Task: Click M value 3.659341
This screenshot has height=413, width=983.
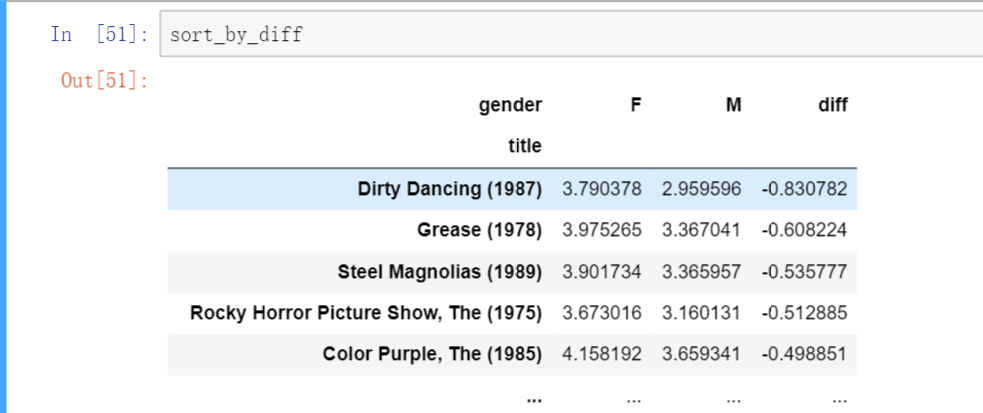Action: (x=701, y=354)
